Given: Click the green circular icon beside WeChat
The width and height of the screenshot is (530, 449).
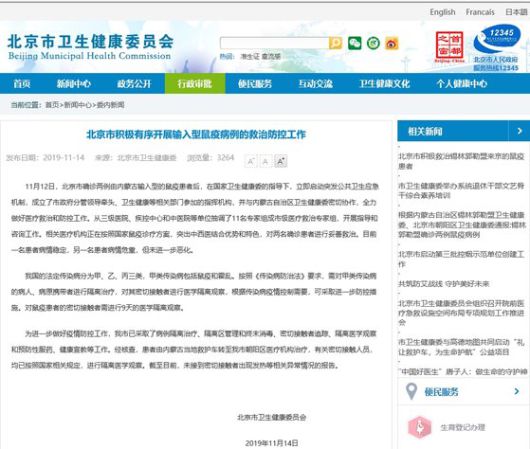Looking at the screenshot, I should point(373,43).
